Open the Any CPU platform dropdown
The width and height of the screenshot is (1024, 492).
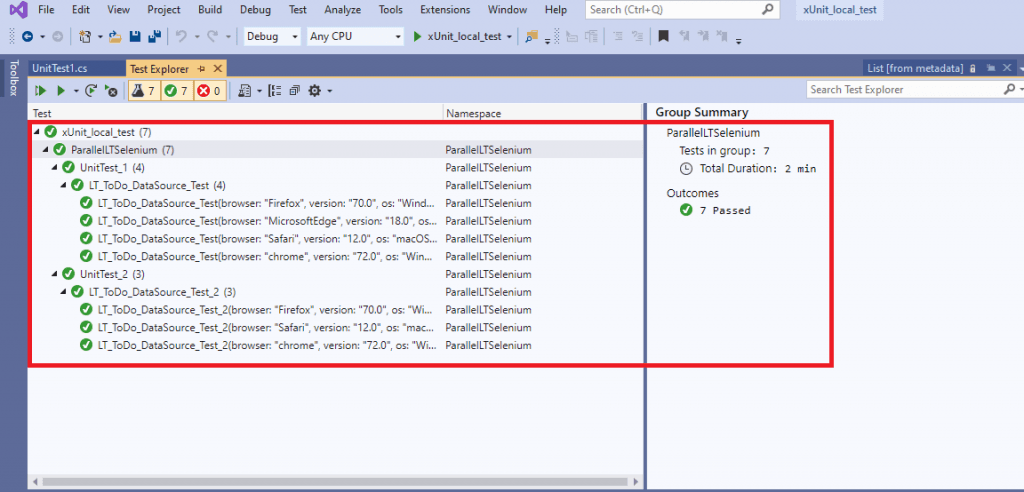(x=354, y=37)
